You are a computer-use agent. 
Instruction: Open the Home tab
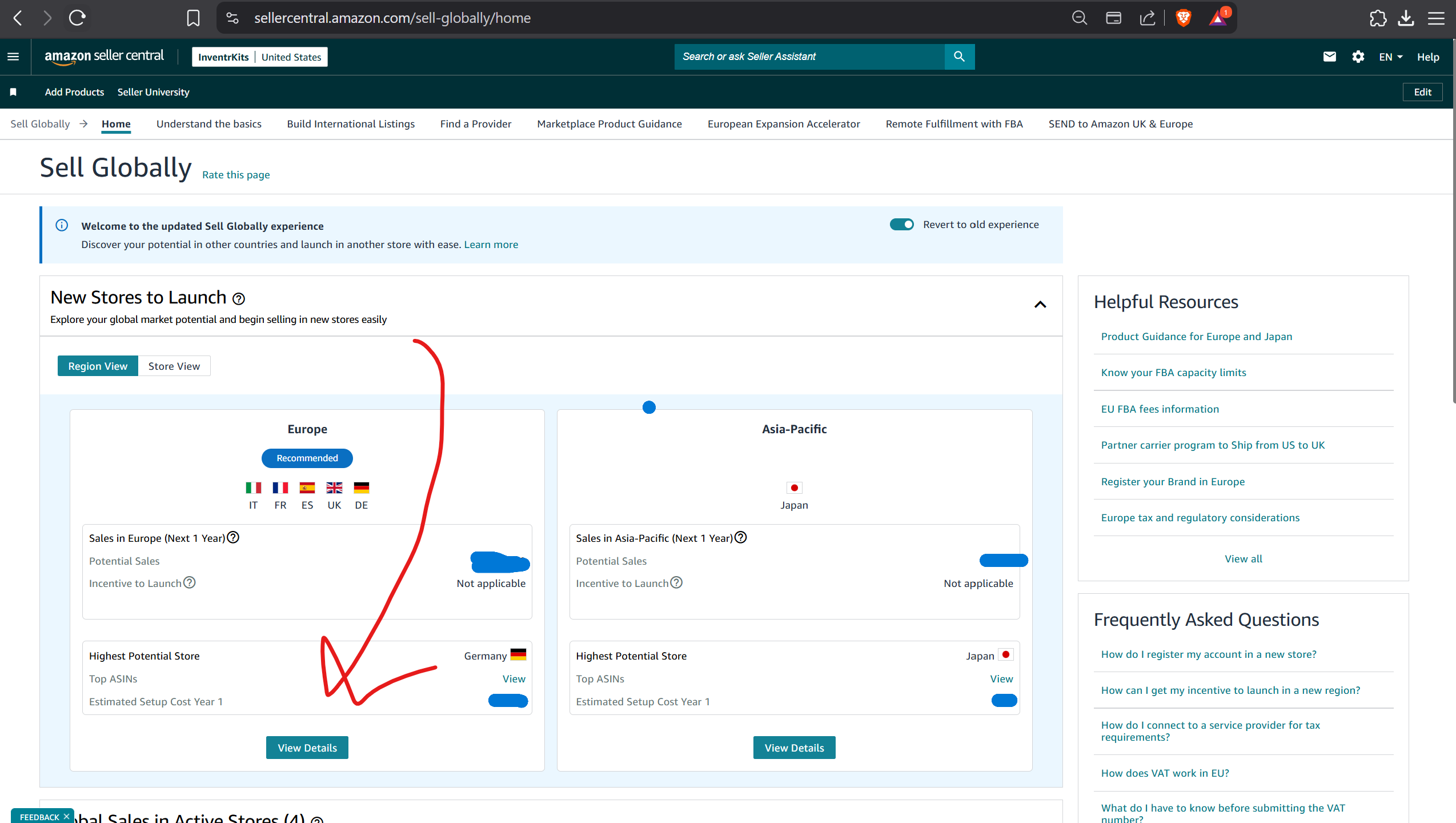coord(116,124)
